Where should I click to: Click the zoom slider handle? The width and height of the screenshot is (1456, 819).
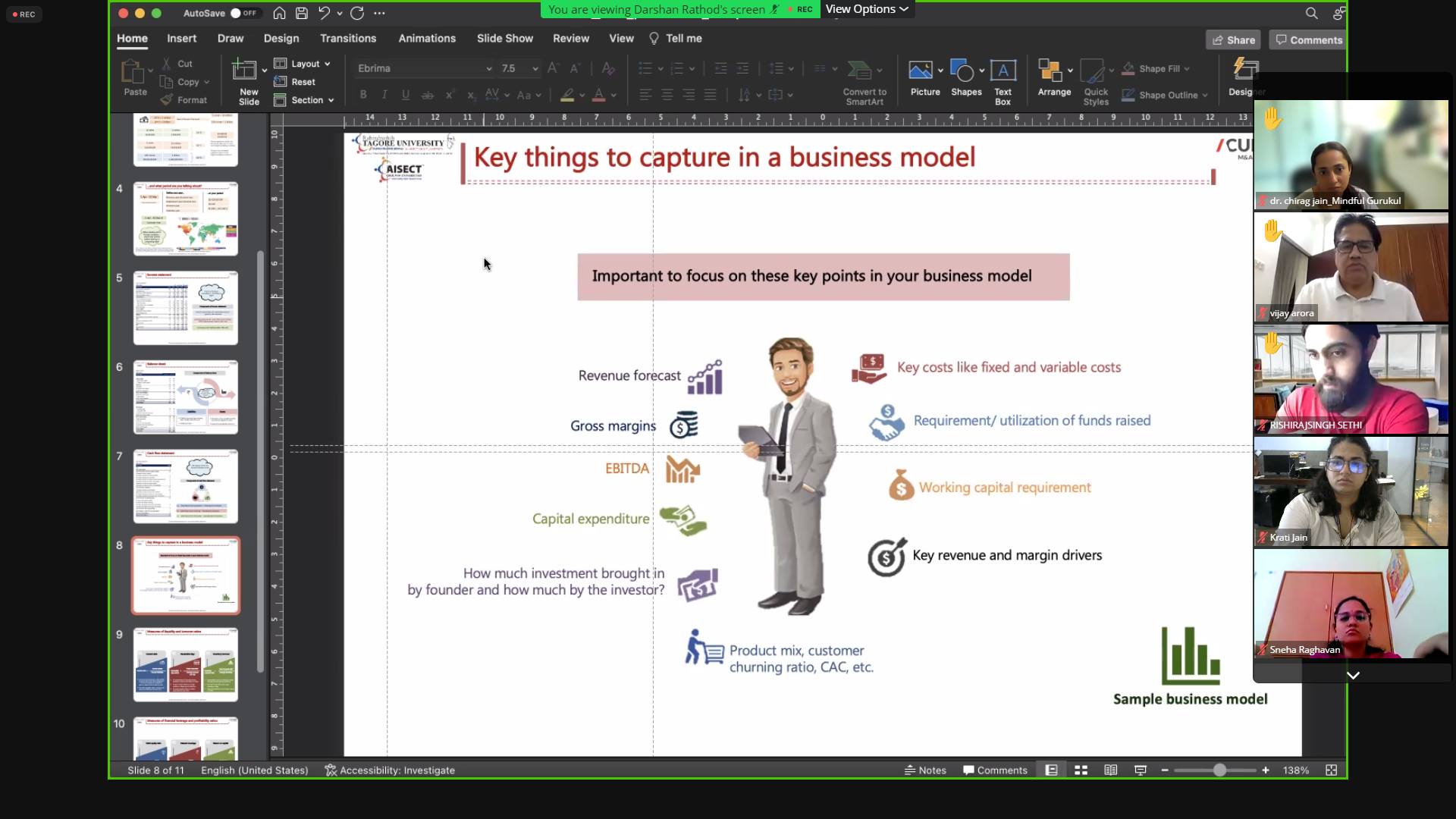(x=1219, y=770)
